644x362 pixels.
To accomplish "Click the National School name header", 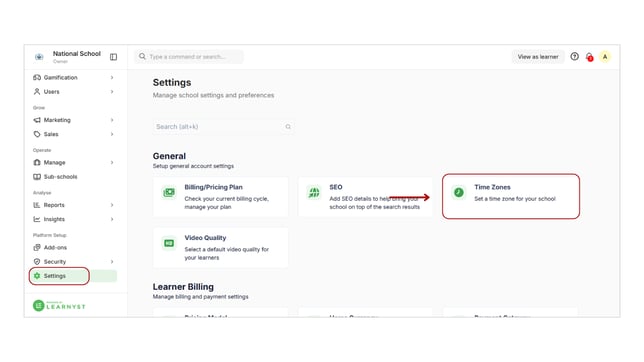I will 76,53.
